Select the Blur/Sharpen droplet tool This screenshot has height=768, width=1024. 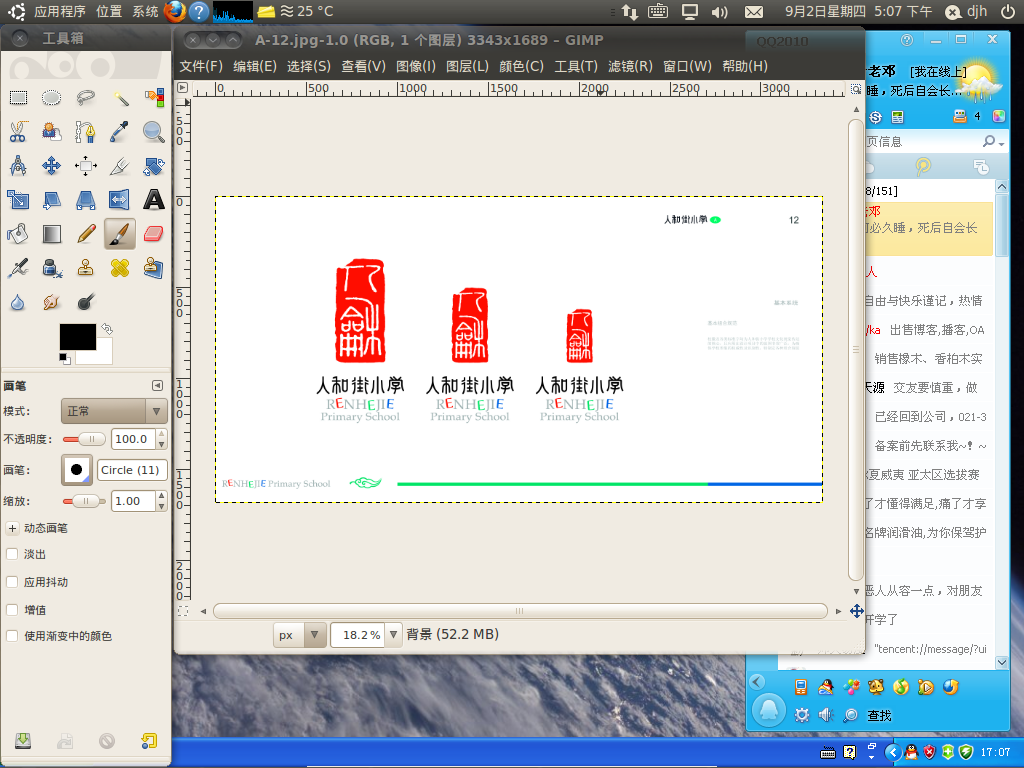click(x=18, y=302)
